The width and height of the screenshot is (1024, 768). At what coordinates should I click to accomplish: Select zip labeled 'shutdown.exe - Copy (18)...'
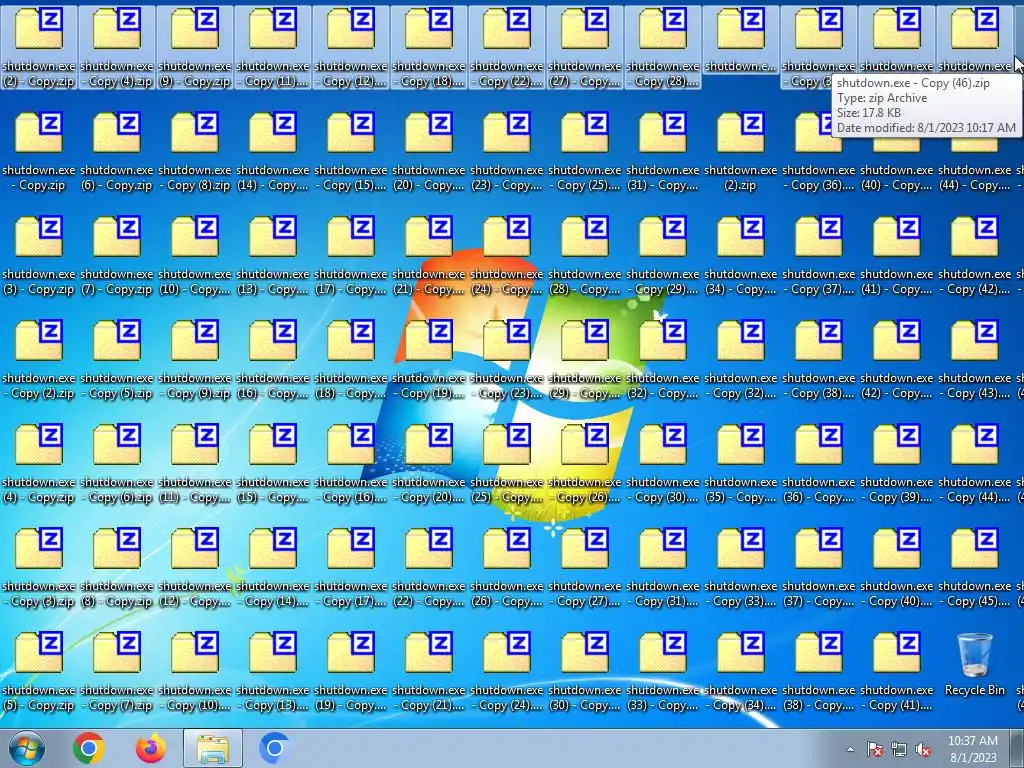(x=428, y=48)
